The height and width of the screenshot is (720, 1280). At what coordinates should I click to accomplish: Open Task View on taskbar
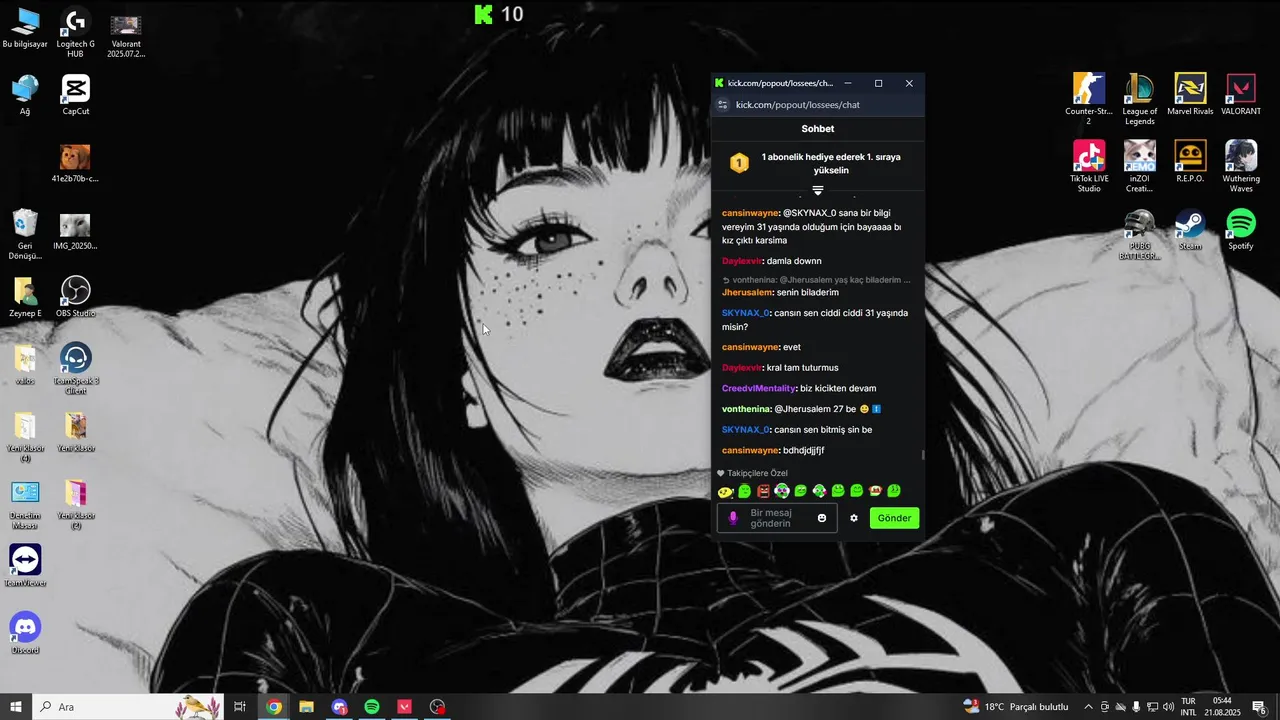(240, 707)
